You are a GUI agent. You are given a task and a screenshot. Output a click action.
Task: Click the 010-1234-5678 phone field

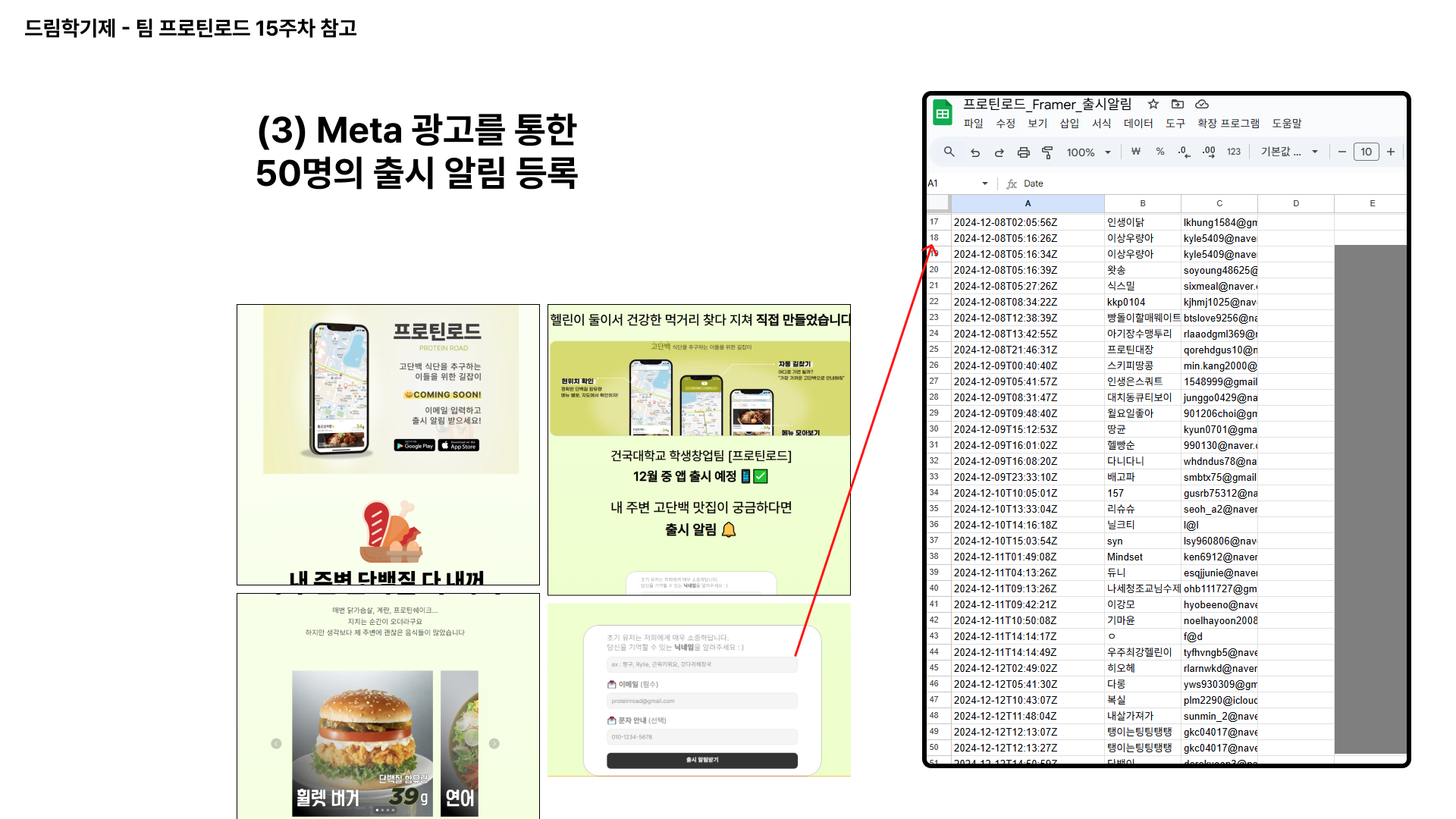click(702, 737)
